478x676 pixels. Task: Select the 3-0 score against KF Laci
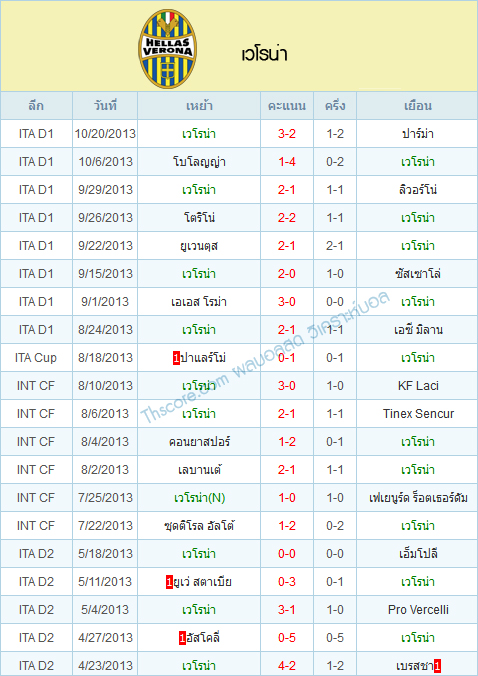pyautogui.click(x=287, y=386)
